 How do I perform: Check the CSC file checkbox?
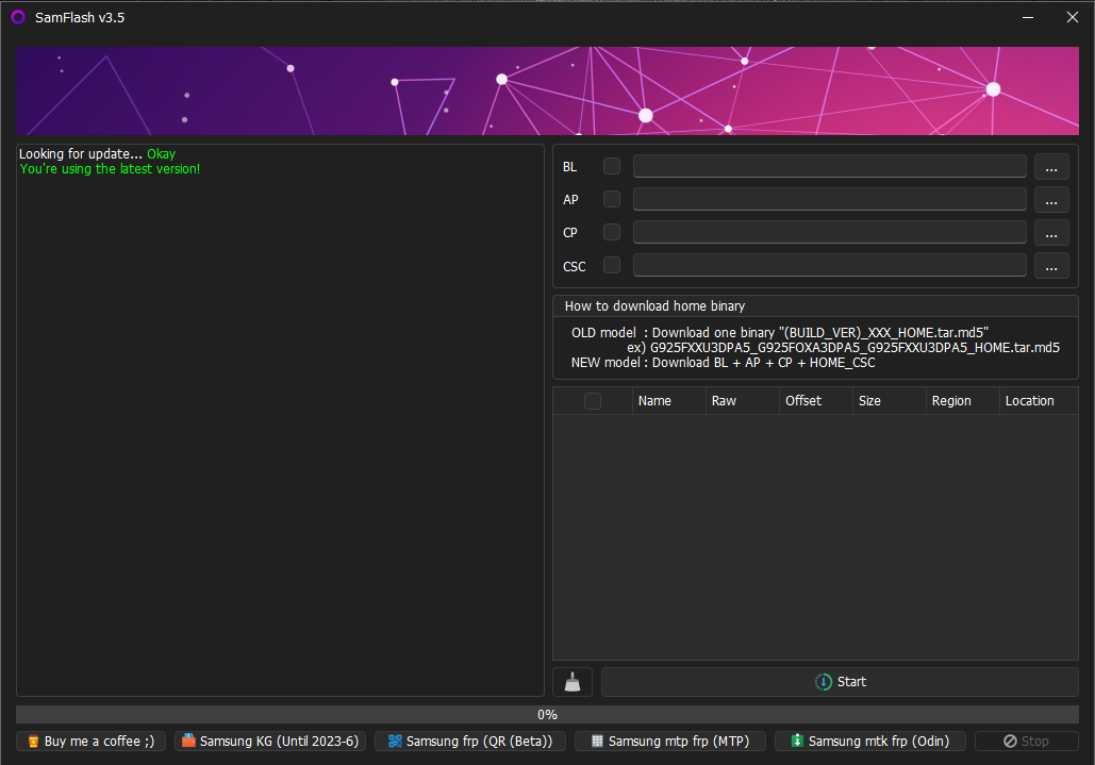(x=612, y=265)
